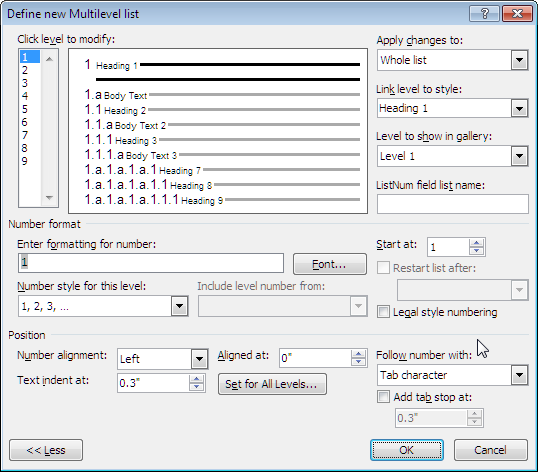
Task: Collapse the dialog with the Less button
Action: [46, 450]
